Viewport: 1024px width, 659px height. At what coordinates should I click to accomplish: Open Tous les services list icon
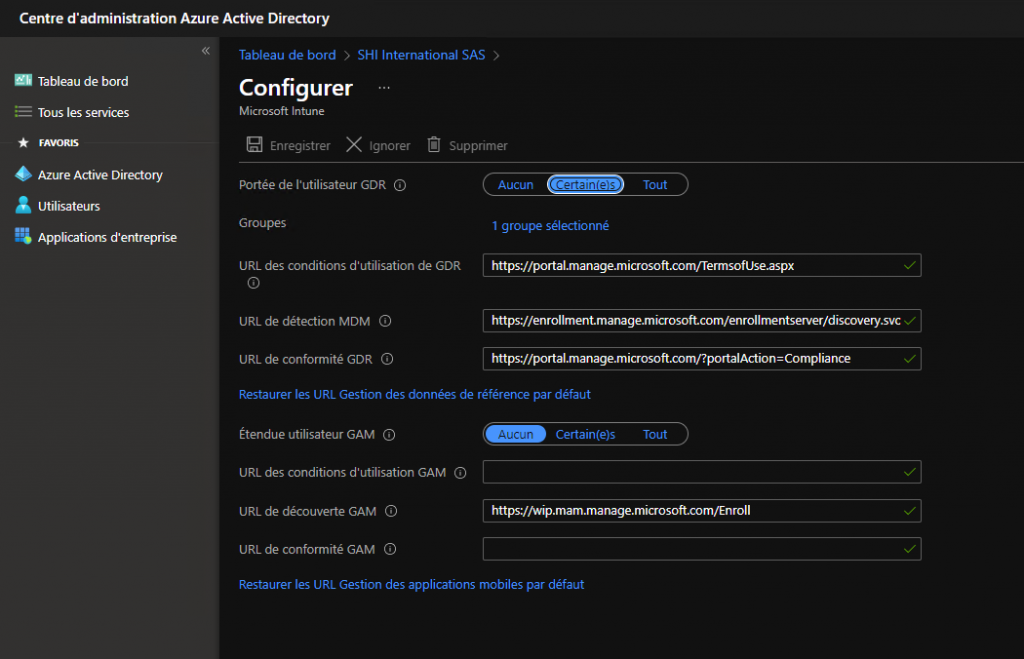click(x=23, y=112)
